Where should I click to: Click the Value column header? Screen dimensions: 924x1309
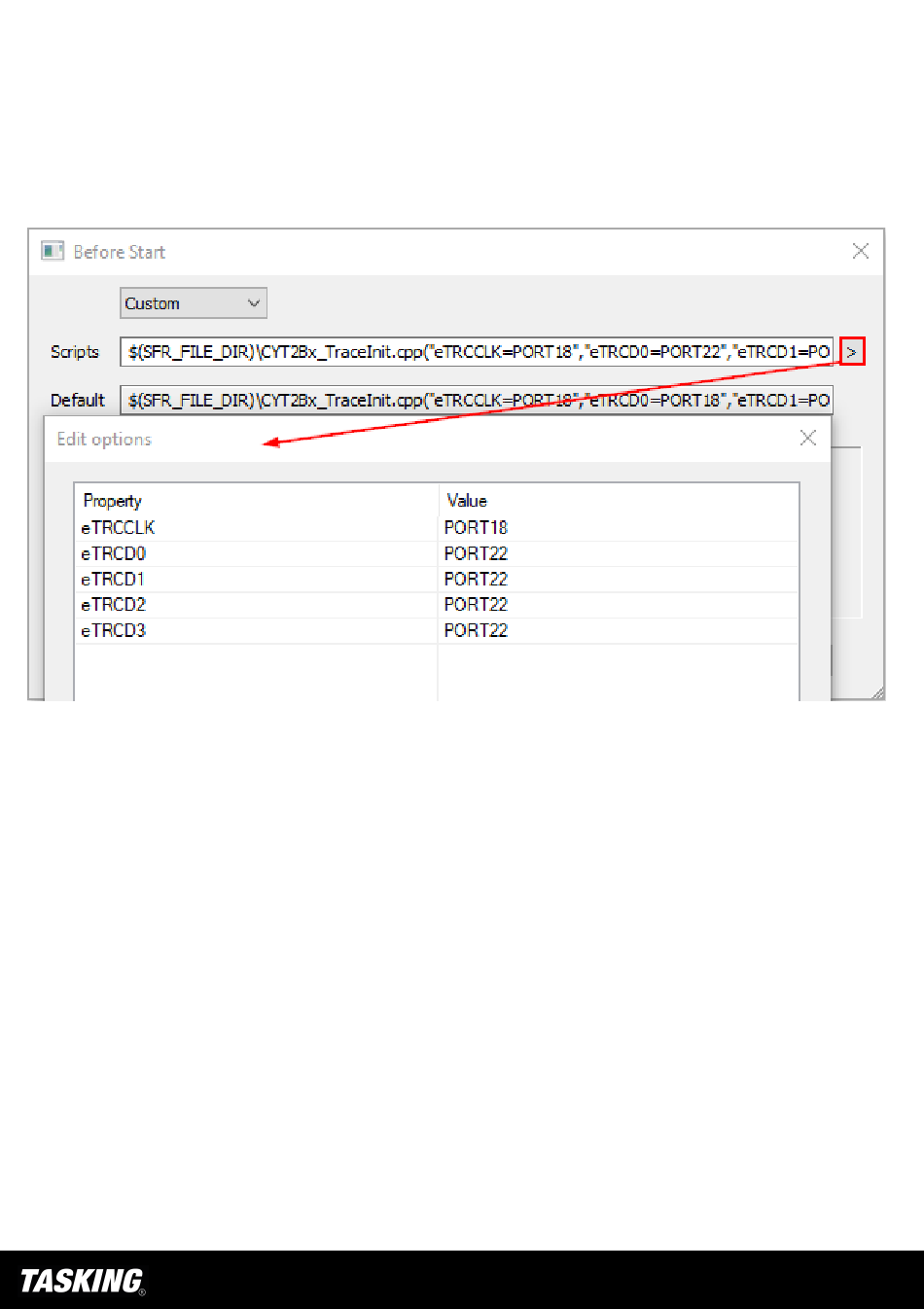pyautogui.click(x=619, y=501)
